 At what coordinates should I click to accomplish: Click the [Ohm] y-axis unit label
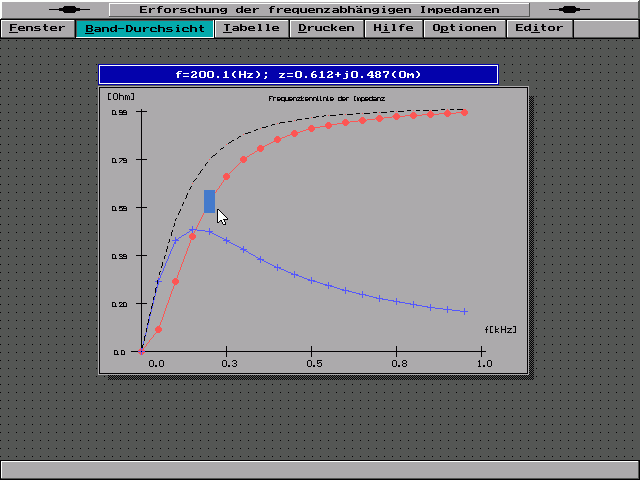pyautogui.click(x=121, y=97)
